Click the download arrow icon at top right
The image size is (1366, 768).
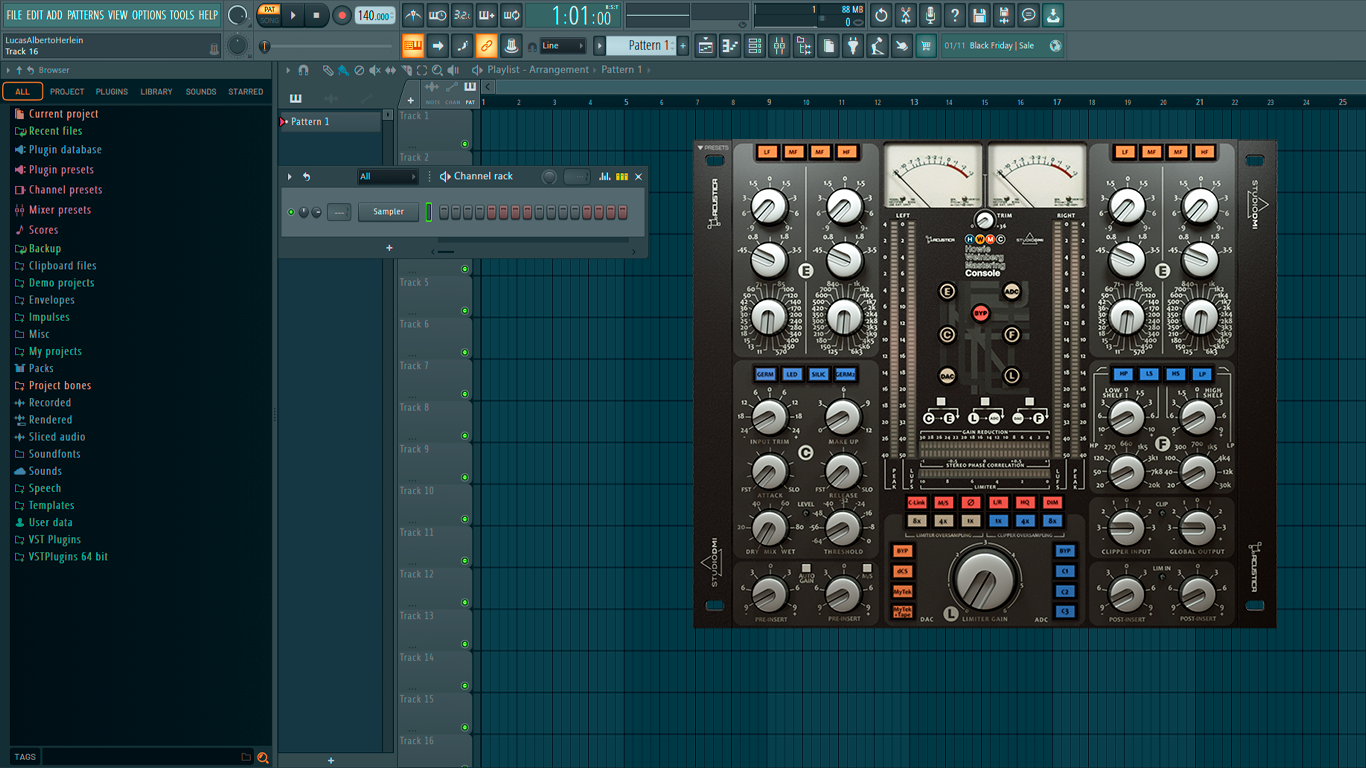1053,15
